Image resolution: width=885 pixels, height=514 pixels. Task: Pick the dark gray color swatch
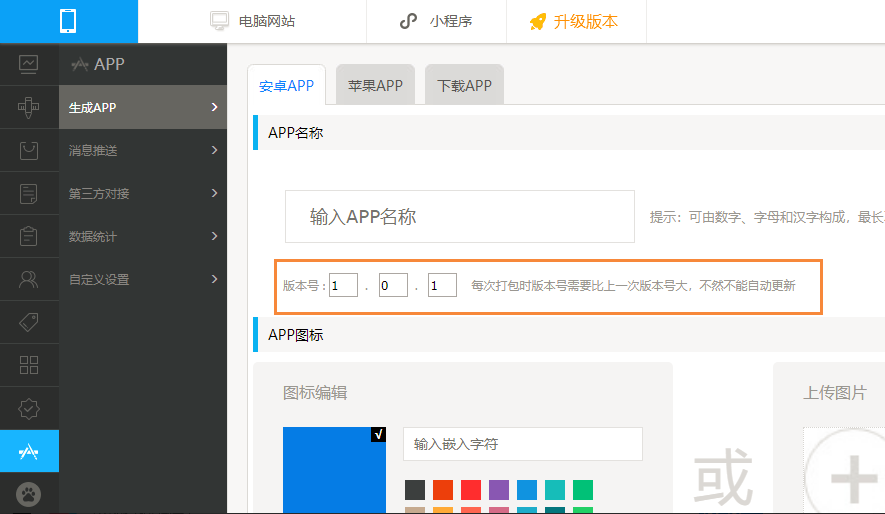415,490
